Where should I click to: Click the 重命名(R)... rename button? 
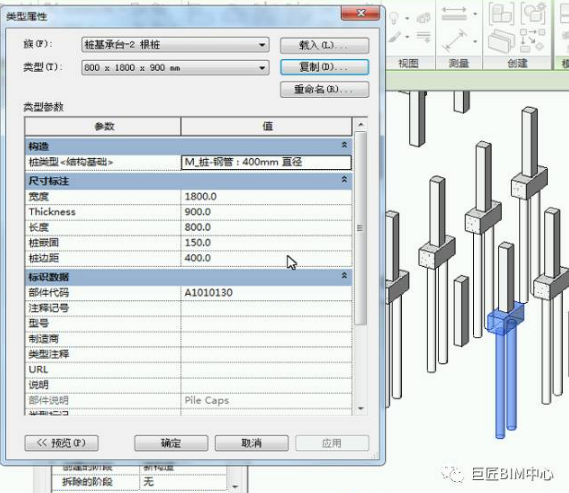(324, 89)
